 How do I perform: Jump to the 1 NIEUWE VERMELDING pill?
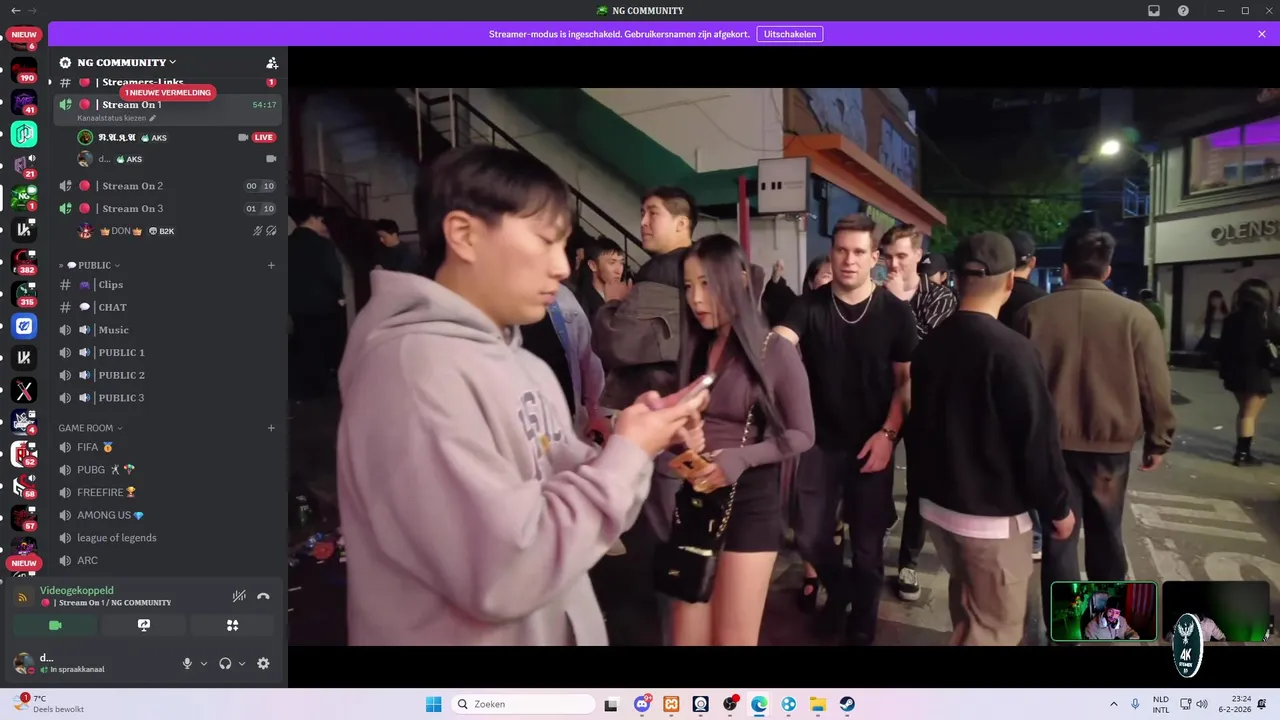pos(167,93)
